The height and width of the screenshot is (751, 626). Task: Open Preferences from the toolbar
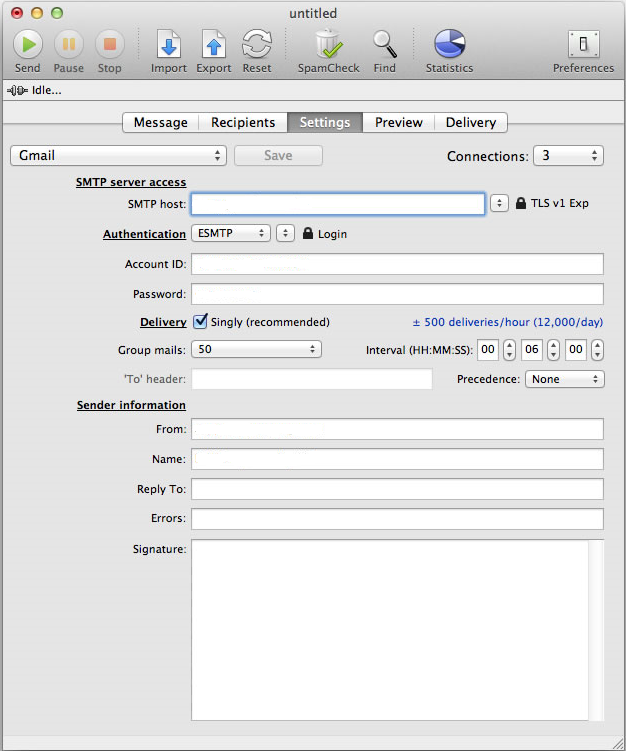[x=583, y=44]
